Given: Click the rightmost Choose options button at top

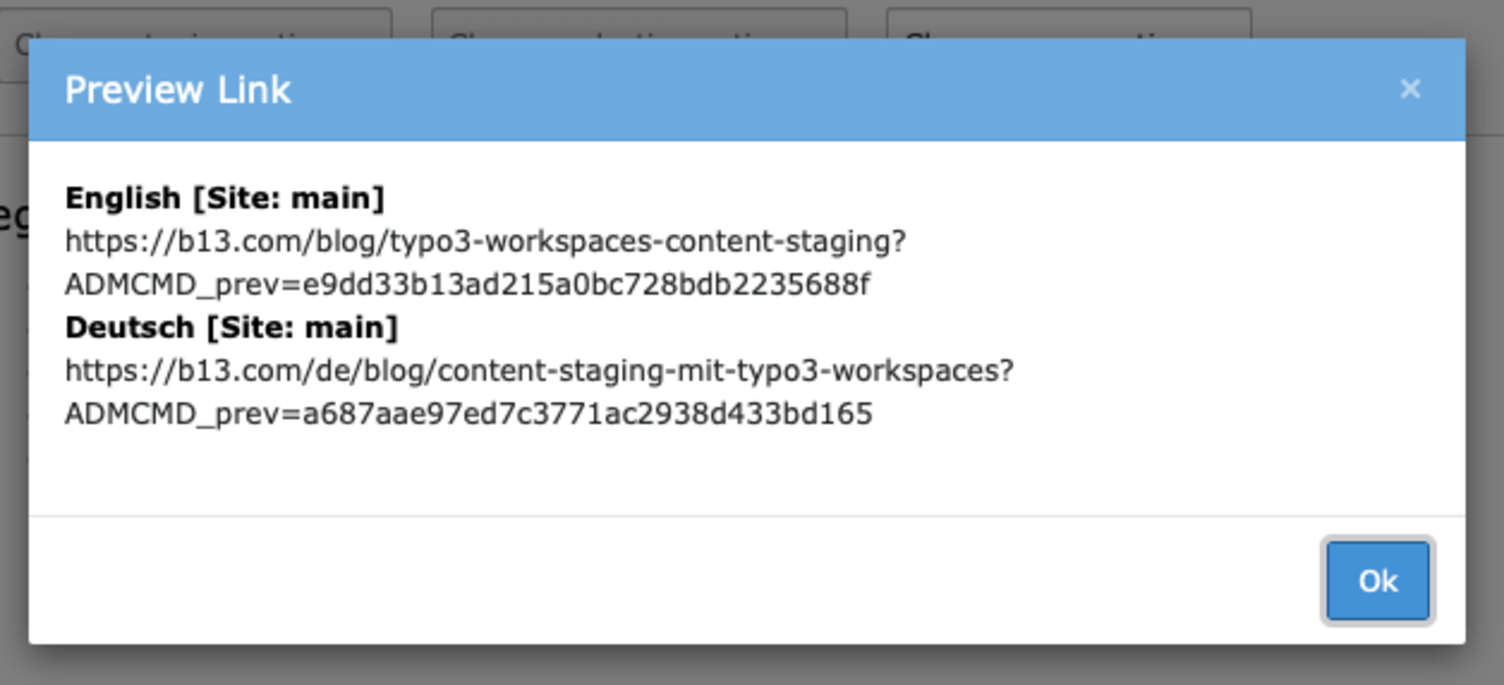Looking at the screenshot, I should [x=1070, y=22].
